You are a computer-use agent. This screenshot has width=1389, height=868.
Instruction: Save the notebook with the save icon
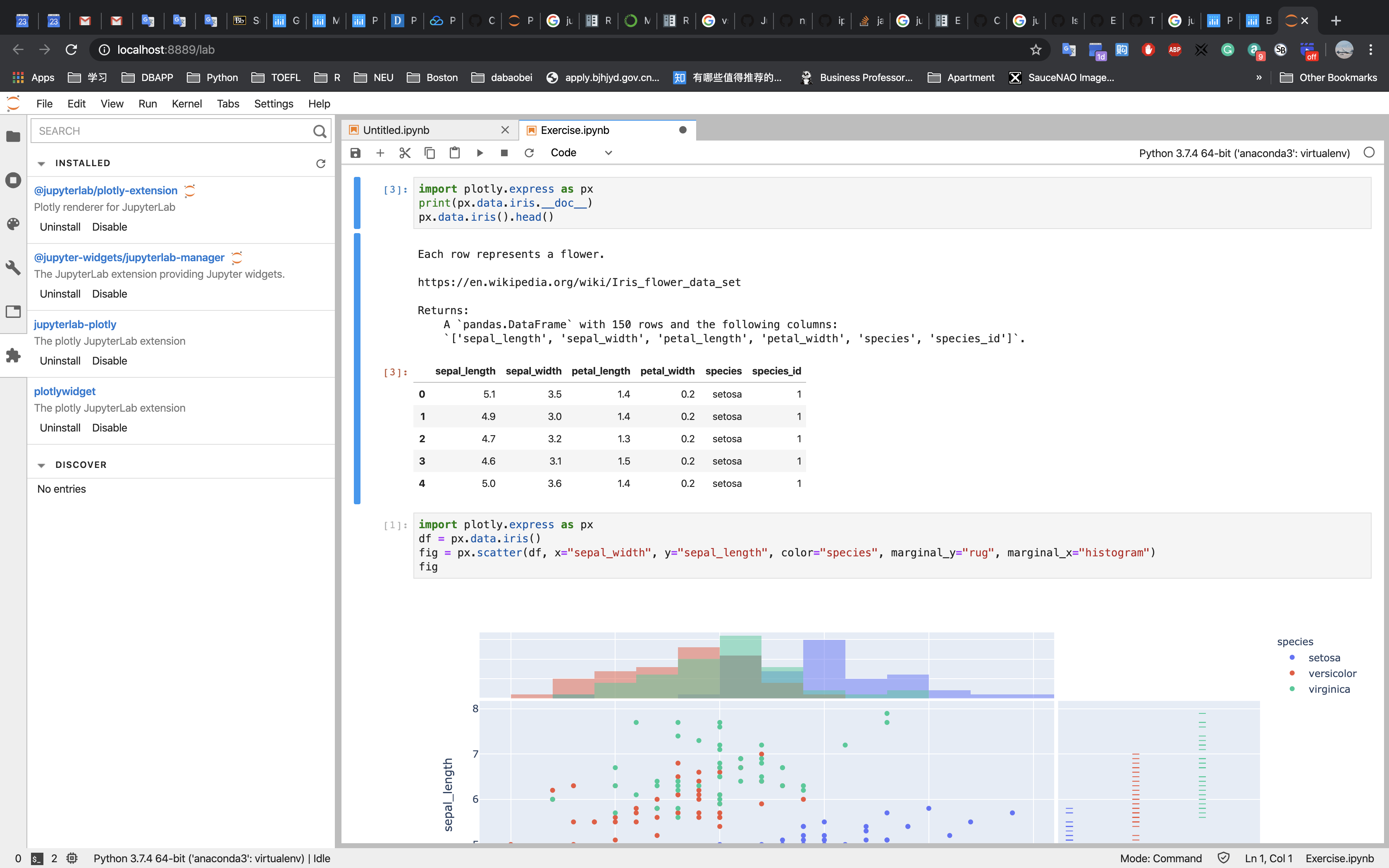(355, 153)
